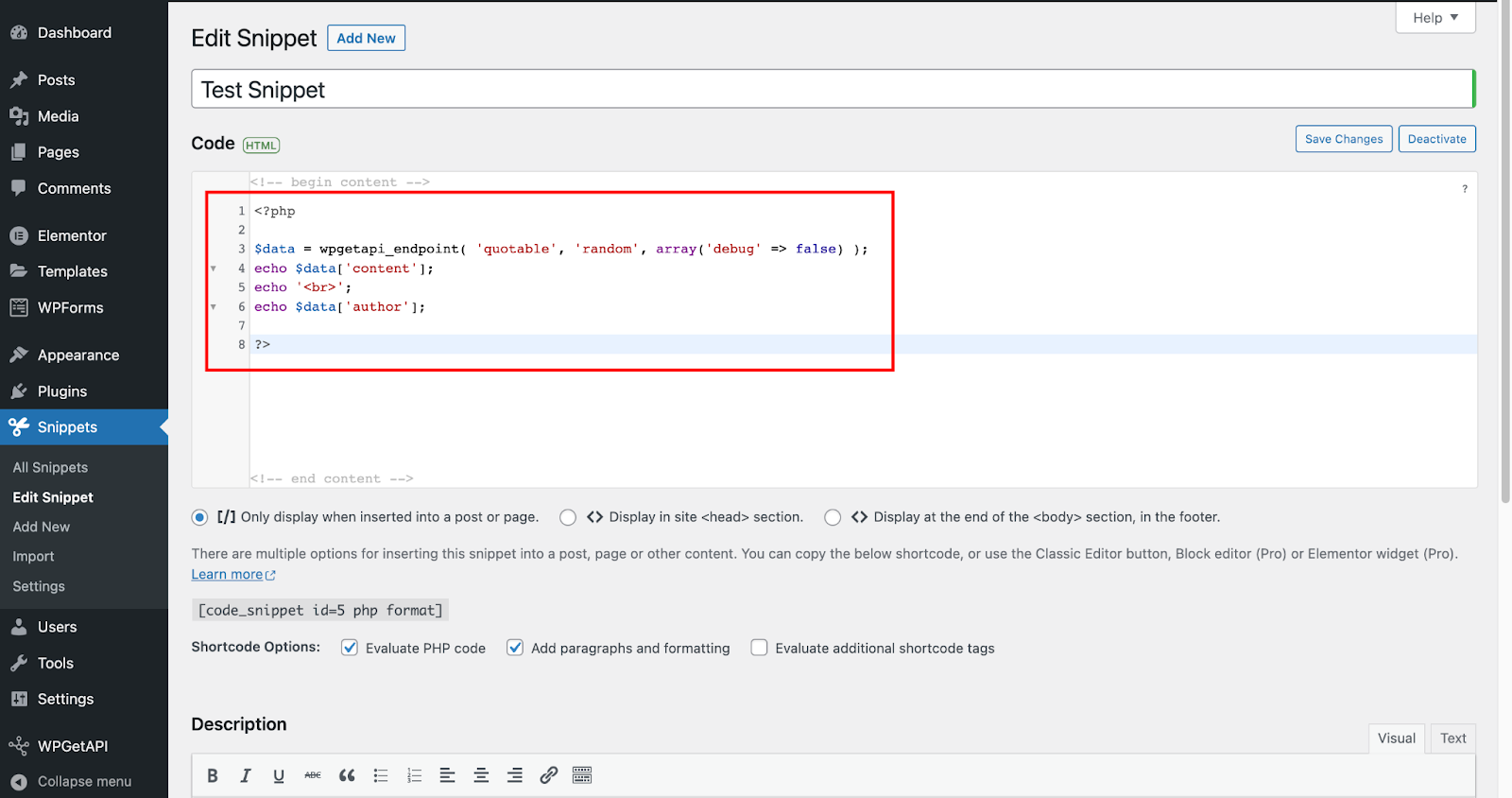The image size is (1512, 798).
Task: Center align description text
Action: pos(481,775)
